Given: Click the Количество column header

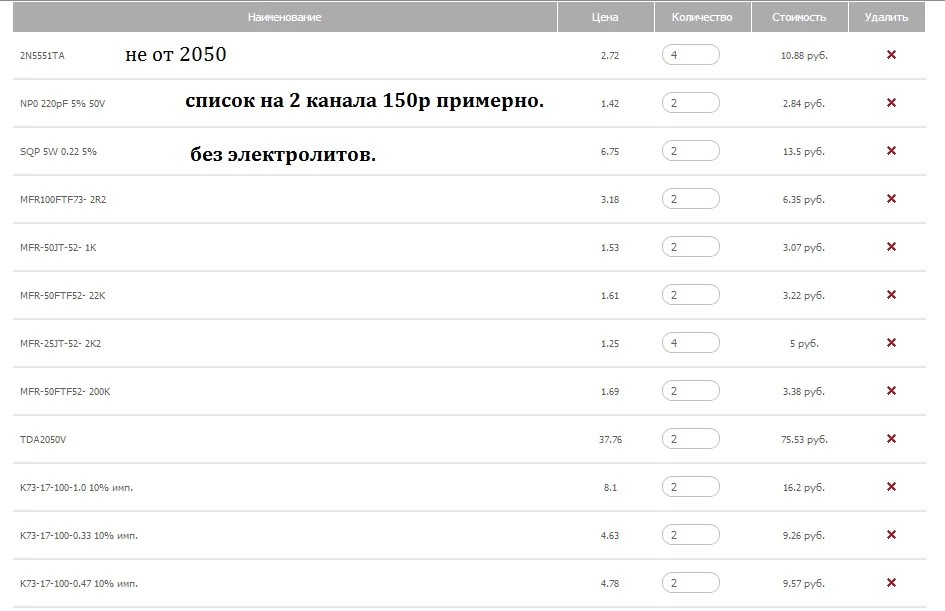Looking at the screenshot, I should coord(702,17).
